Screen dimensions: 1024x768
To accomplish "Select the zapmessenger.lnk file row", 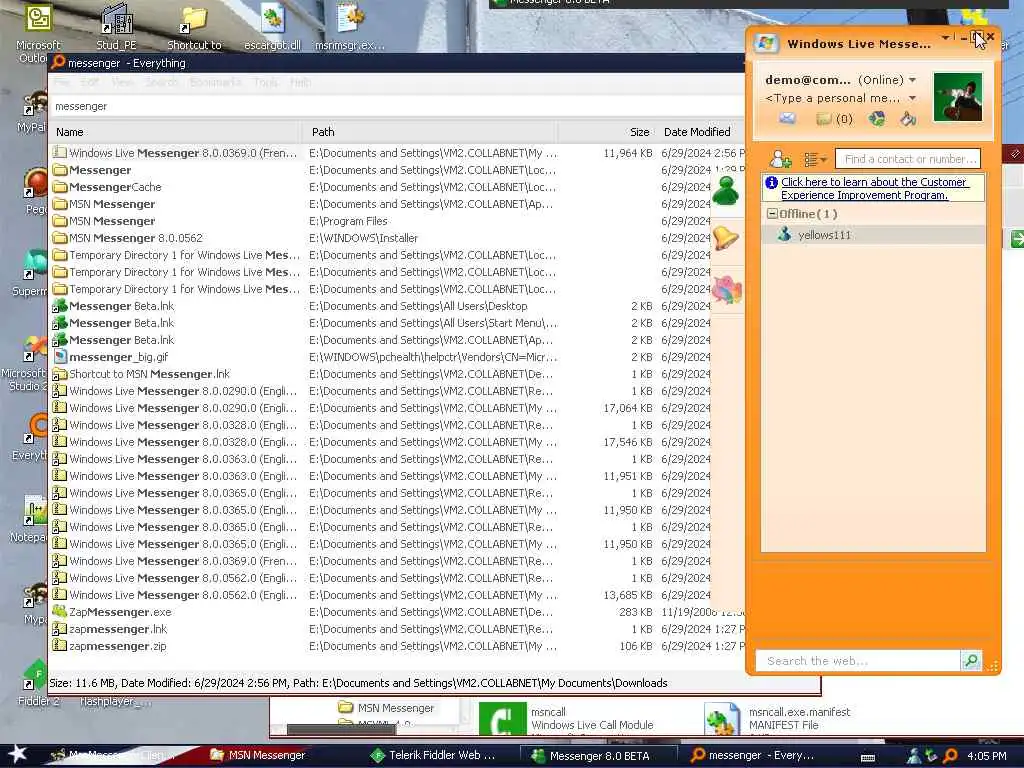I will point(396,629).
